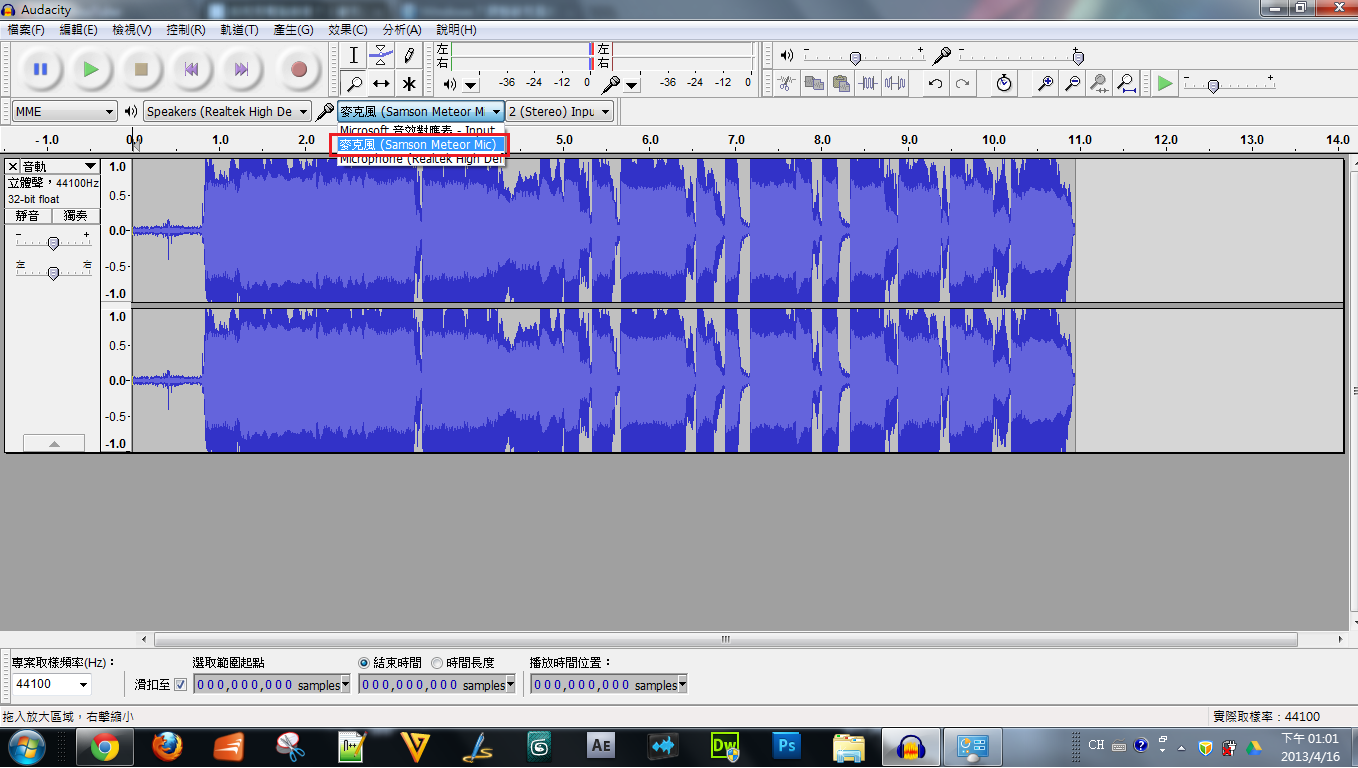
Task: Click the Trim audio icon
Action: (868, 84)
